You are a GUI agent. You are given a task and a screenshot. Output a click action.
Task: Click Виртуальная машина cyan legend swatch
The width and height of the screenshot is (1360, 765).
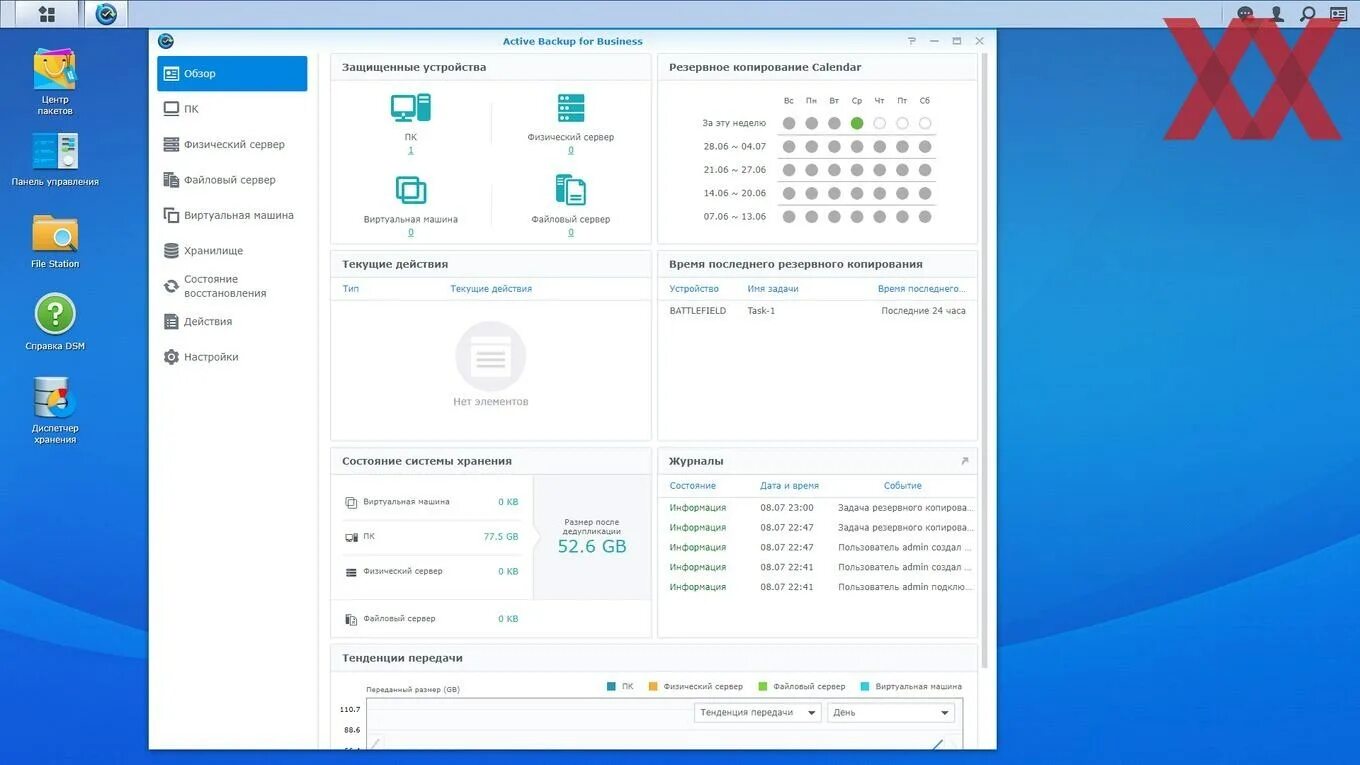tap(865, 687)
